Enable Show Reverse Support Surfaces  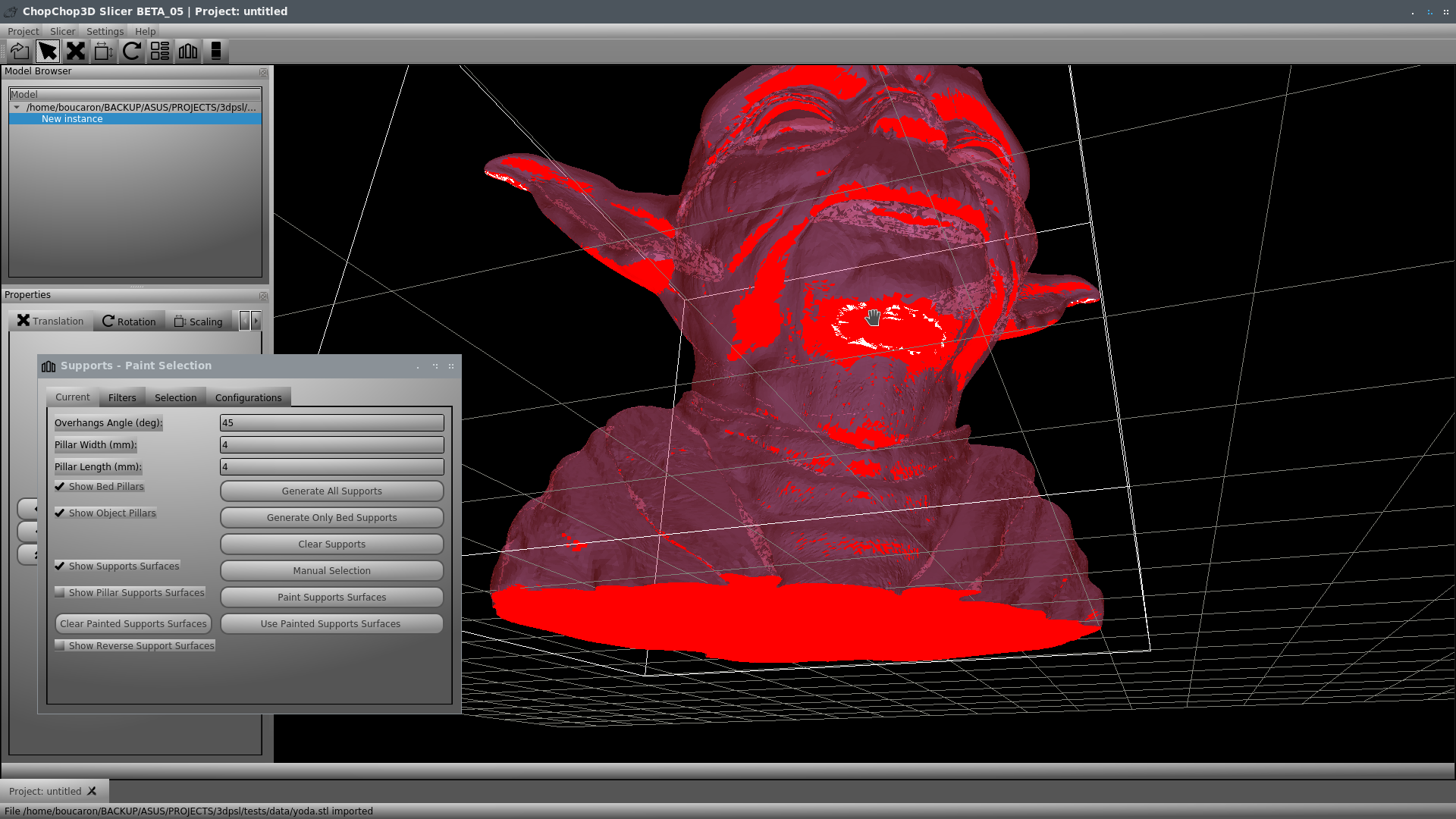point(60,645)
